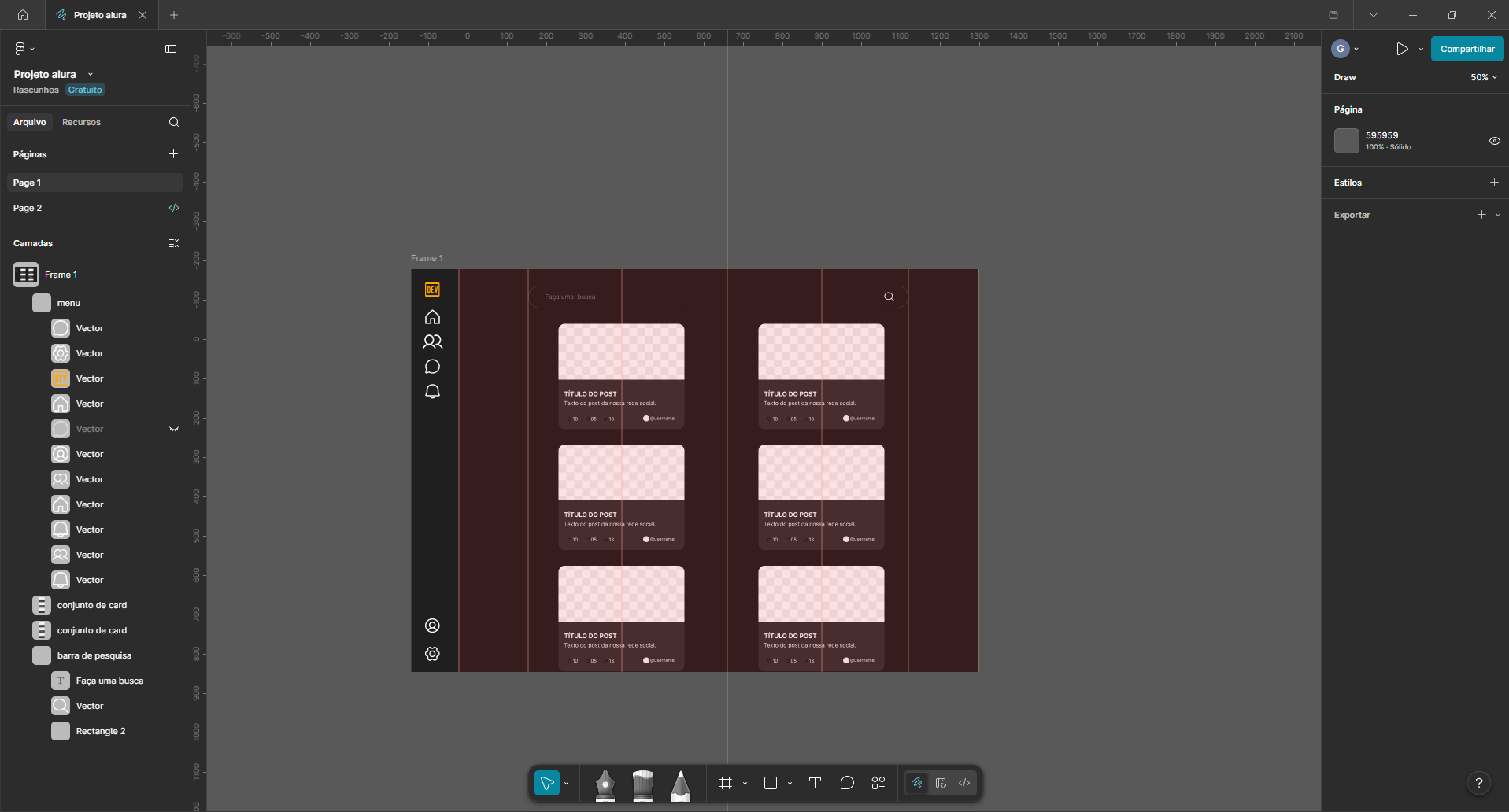
Task: Collapse all layers in Camadas
Action: point(174,243)
